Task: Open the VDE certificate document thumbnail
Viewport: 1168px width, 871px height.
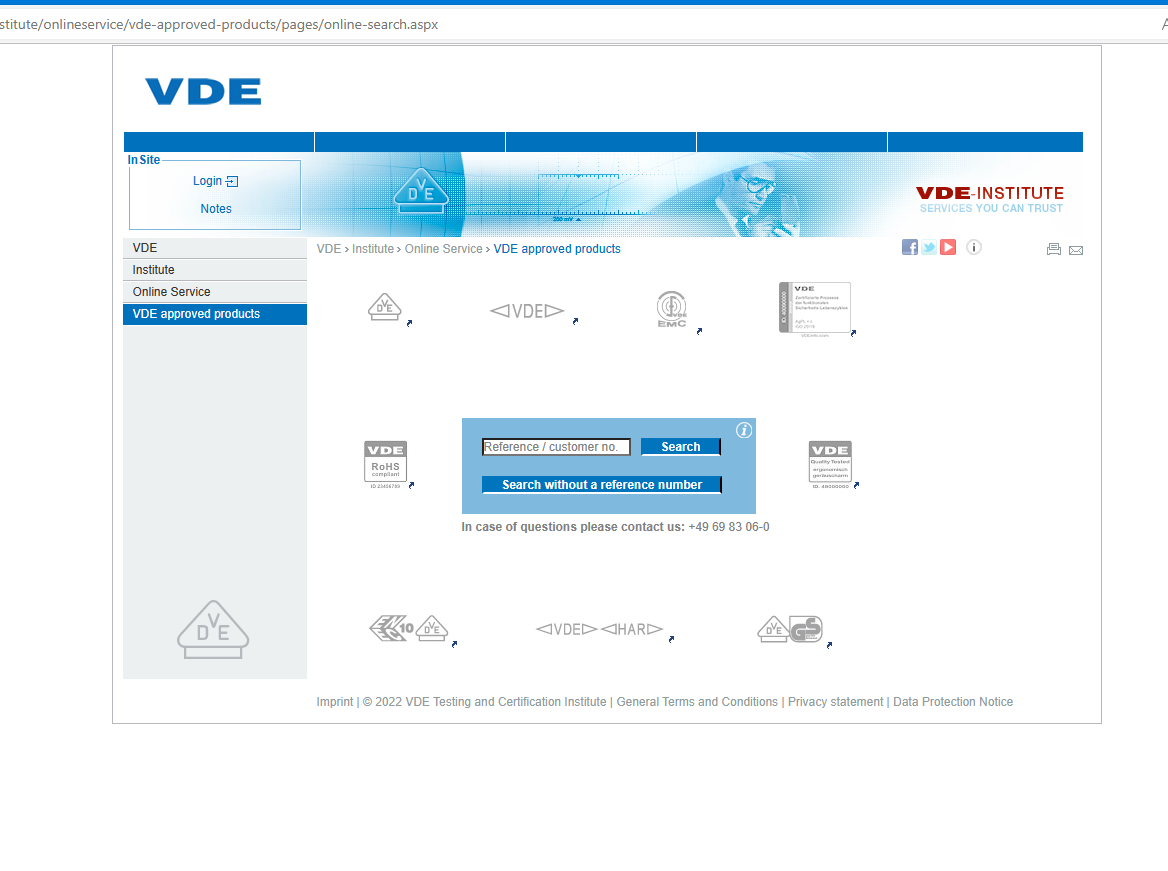Action: (815, 309)
